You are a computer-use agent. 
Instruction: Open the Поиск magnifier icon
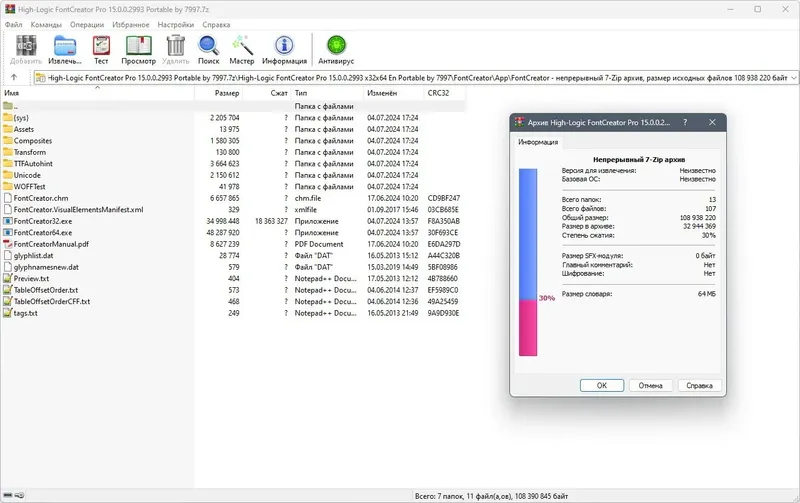208,45
